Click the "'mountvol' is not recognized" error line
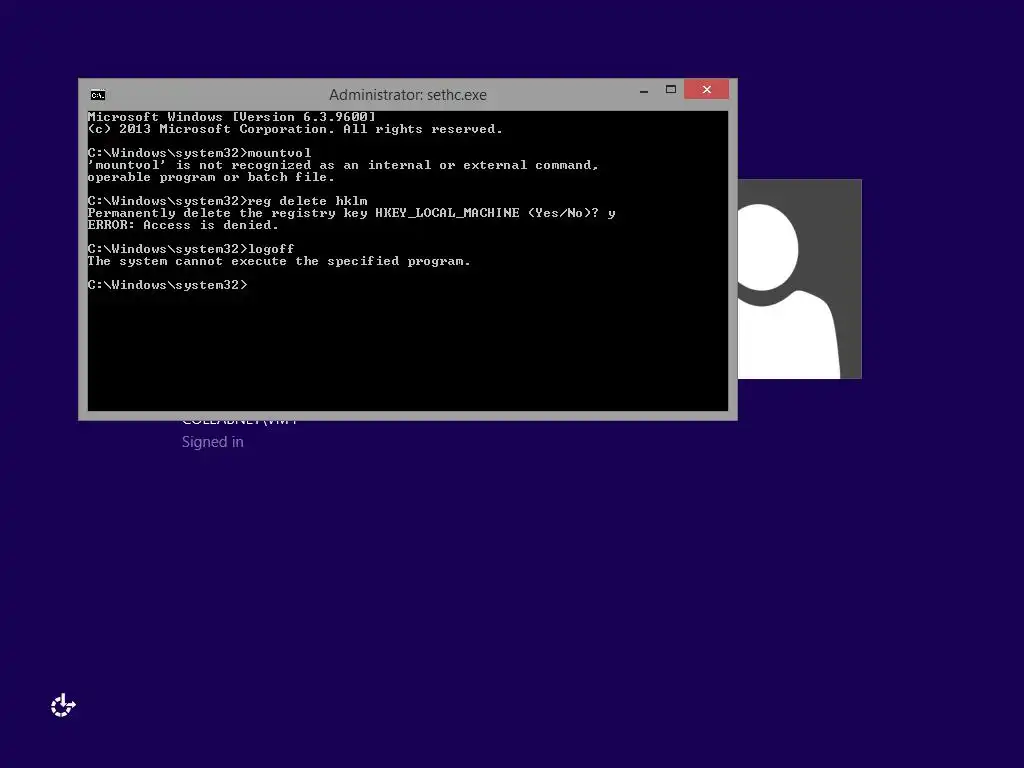Image resolution: width=1024 pixels, height=768 pixels. [x=343, y=165]
